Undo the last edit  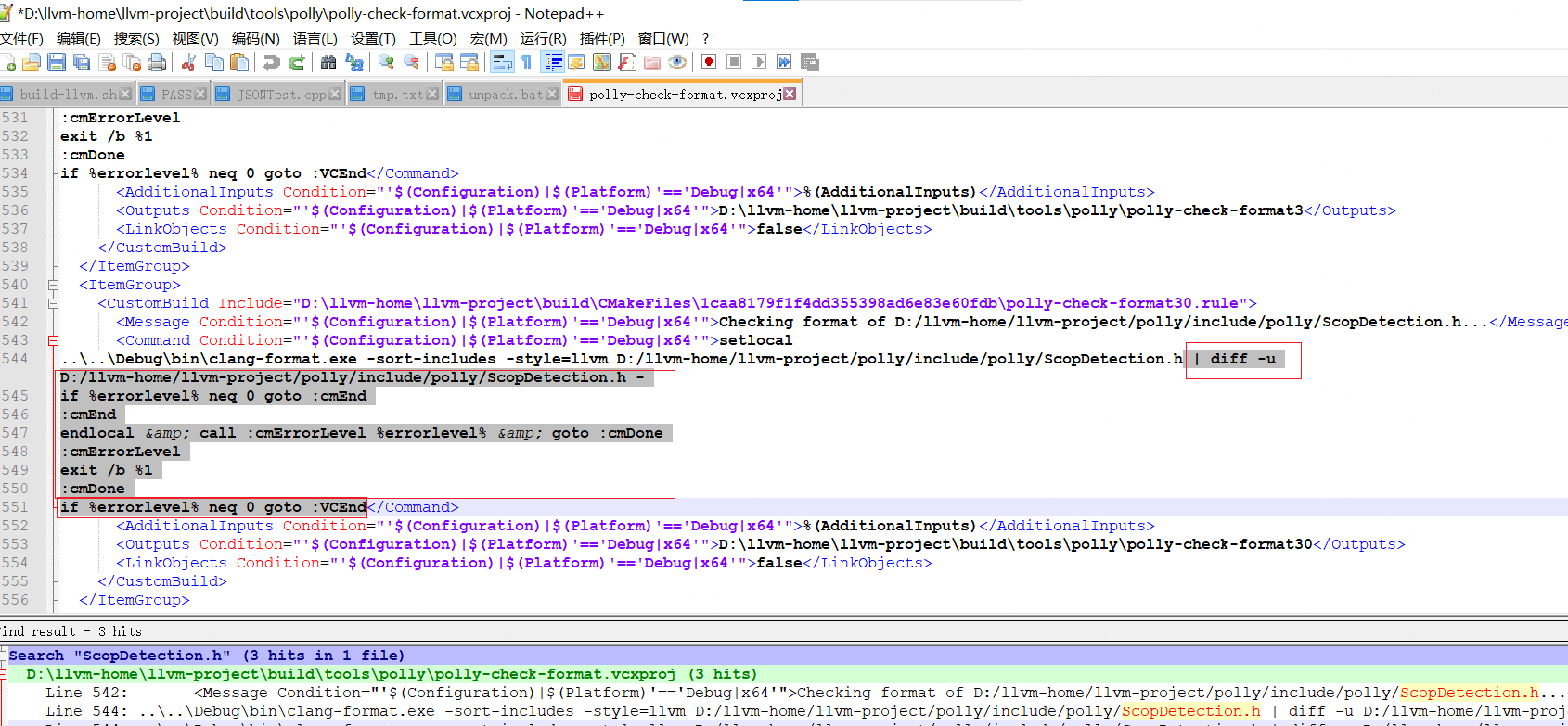(271, 62)
